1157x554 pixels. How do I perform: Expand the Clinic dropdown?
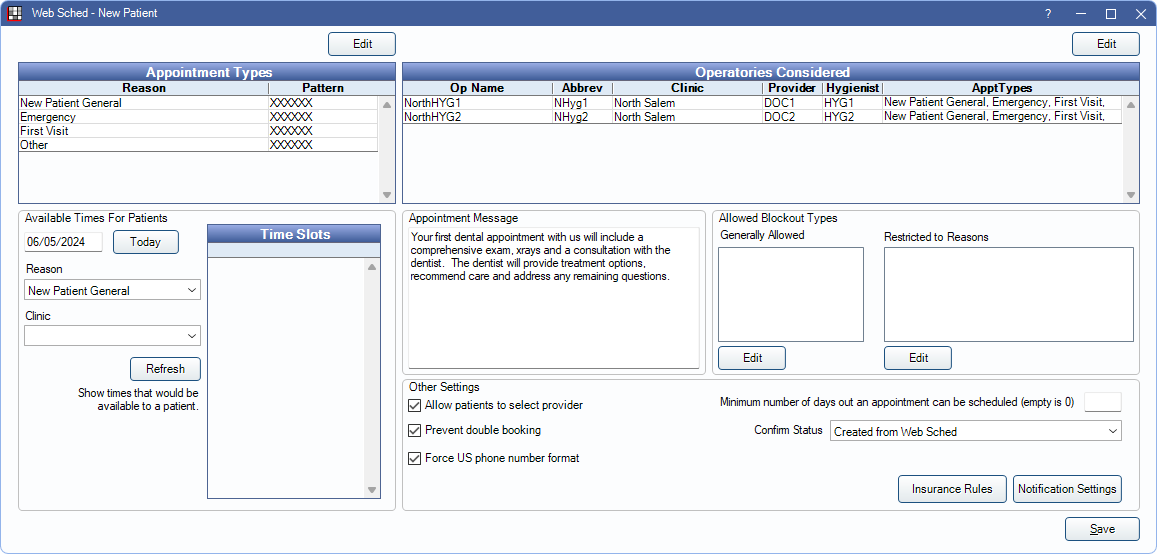112,336
